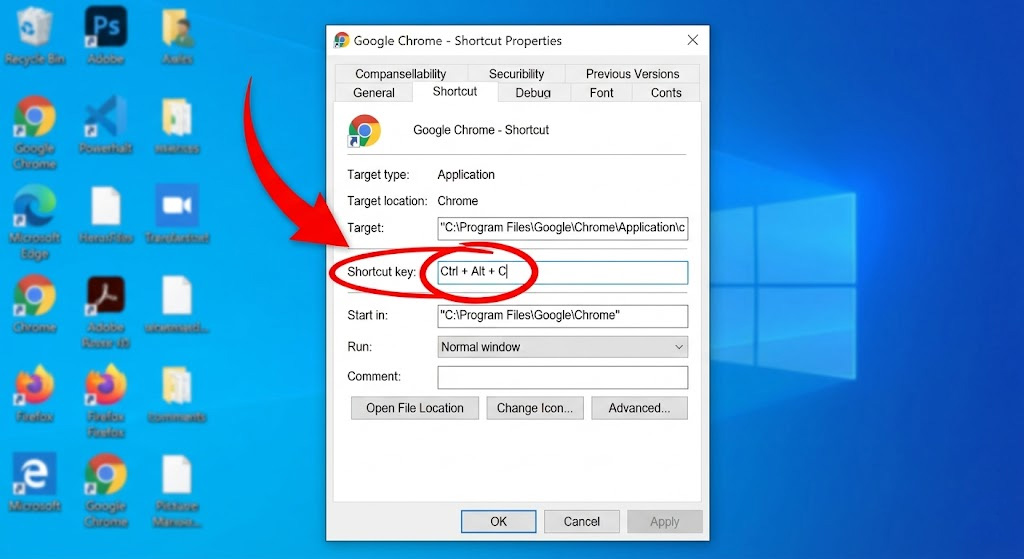The width and height of the screenshot is (1024, 559).
Task: Switch to the Debug tab
Action: point(533,93)
